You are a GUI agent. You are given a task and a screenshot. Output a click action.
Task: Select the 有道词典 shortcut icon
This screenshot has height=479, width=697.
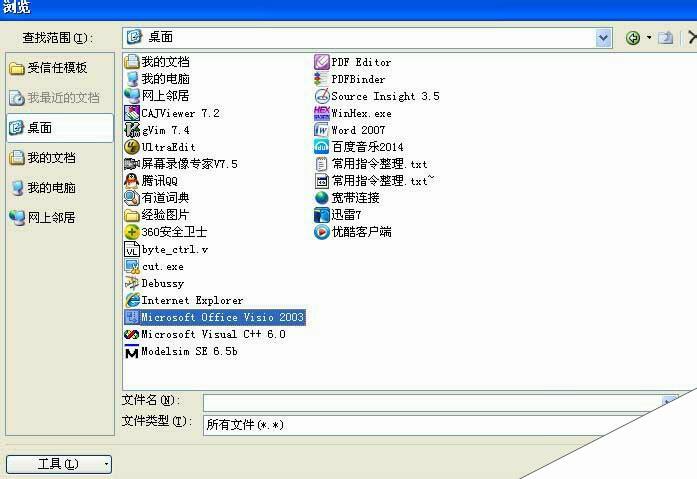coord(132,197)
